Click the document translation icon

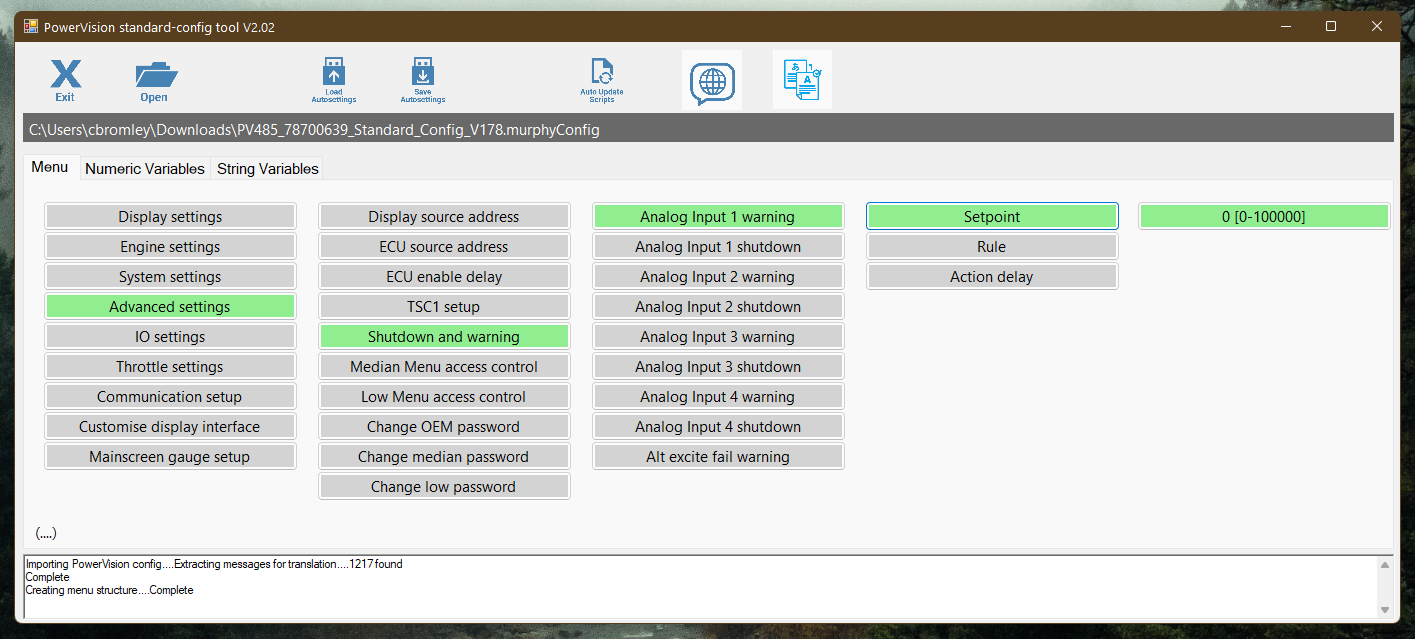pos(801,80)
